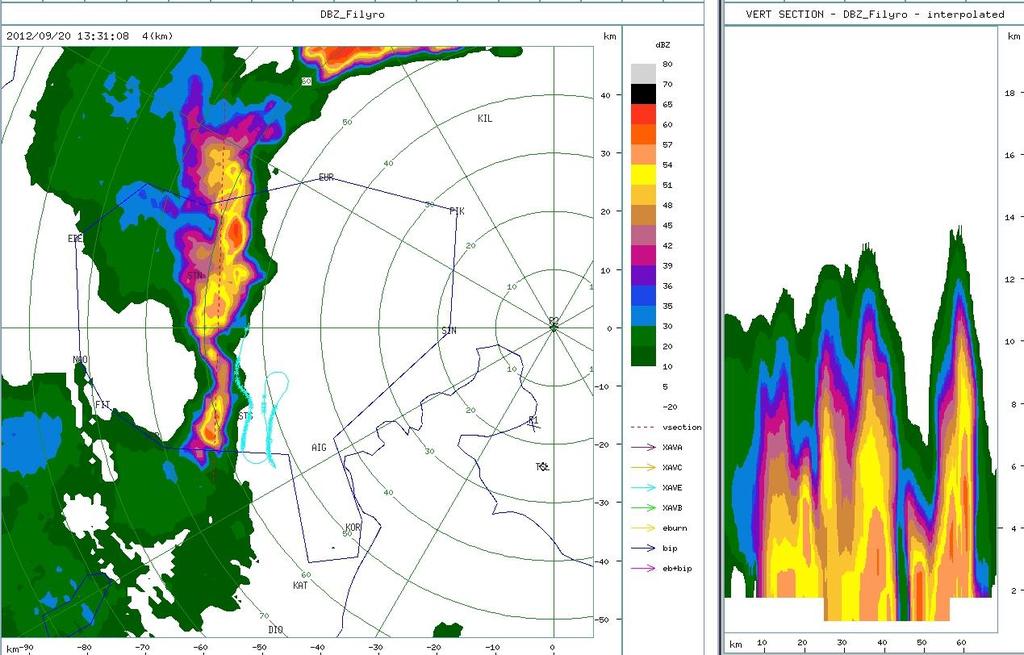Select the AIG label on the map
Image resolution: width=1024 pixels, height=655 pixels.
319,448
